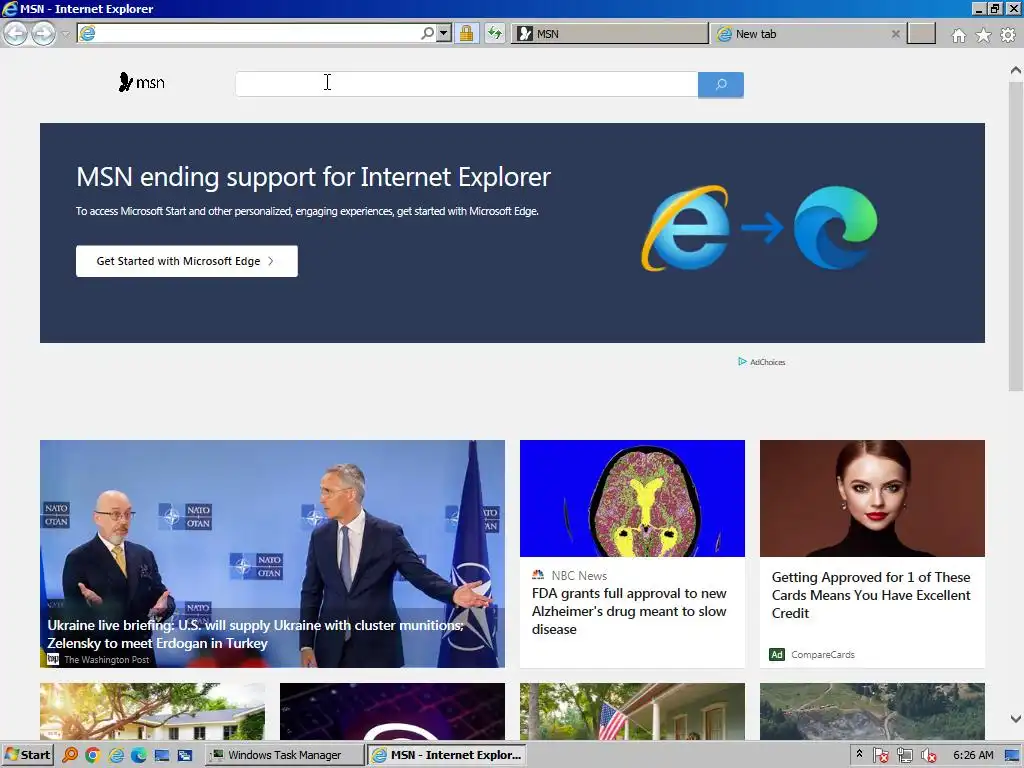Expand the address bar autocomplete dropdown arrow
Image resolution: width=1024 pixels, height=768 pixels.
click(x=444, y=33)
